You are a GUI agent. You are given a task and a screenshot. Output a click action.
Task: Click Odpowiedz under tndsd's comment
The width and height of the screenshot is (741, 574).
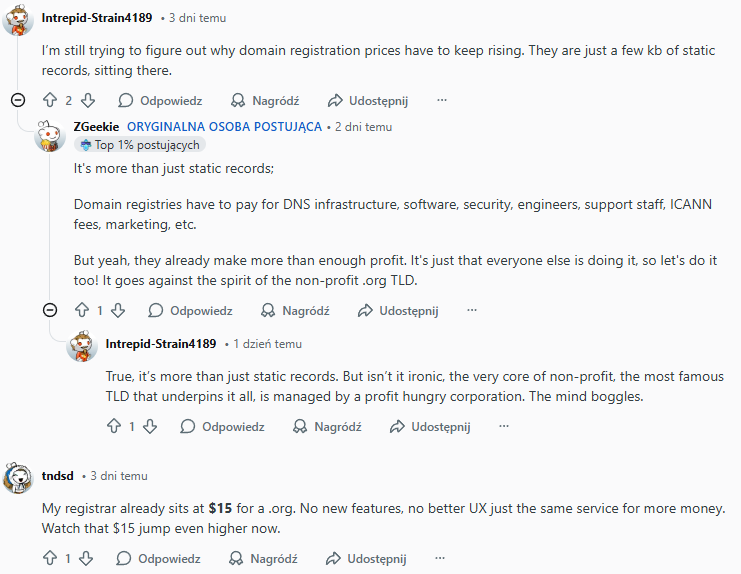[x=159, y=559]
